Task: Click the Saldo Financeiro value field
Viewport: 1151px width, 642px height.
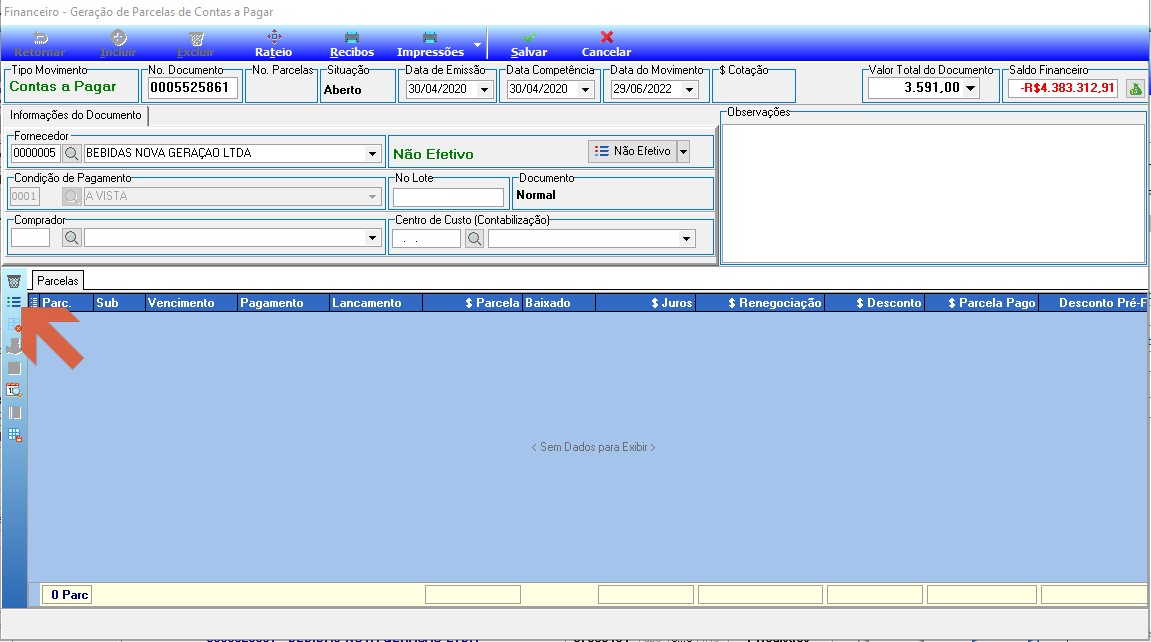Action: coord(1063,89)
